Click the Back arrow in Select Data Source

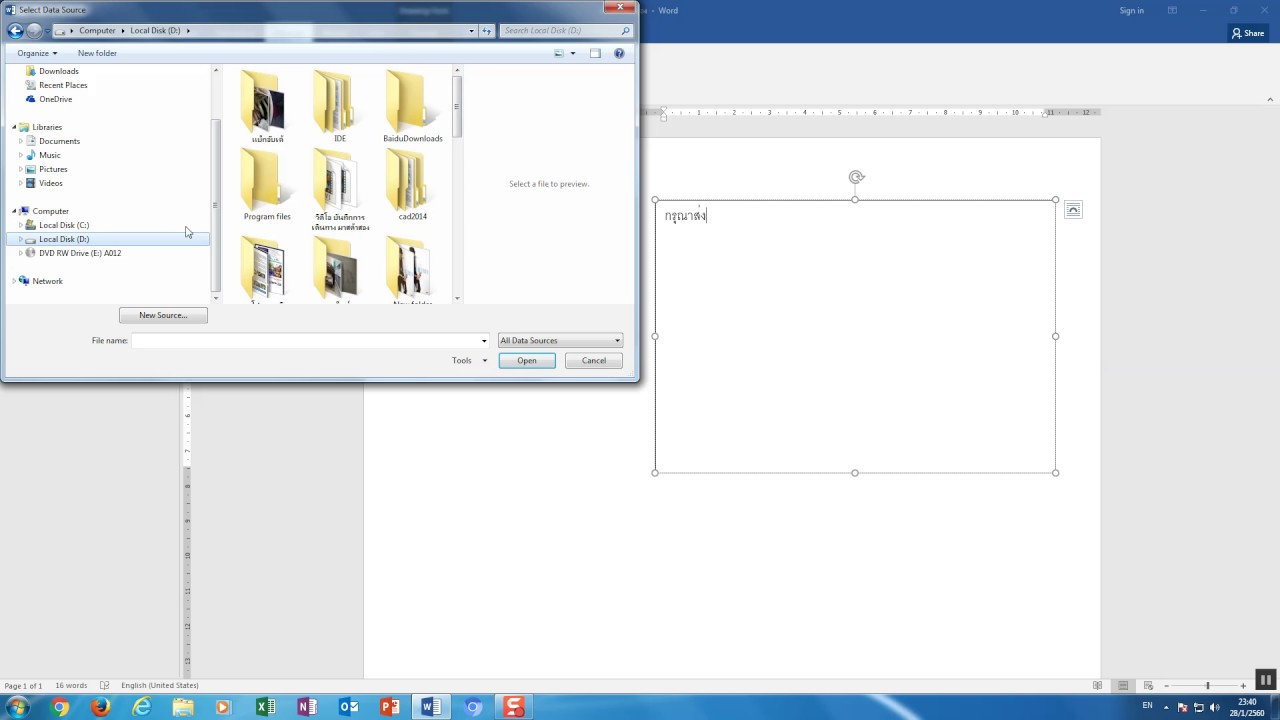click(x=15, y=31)
